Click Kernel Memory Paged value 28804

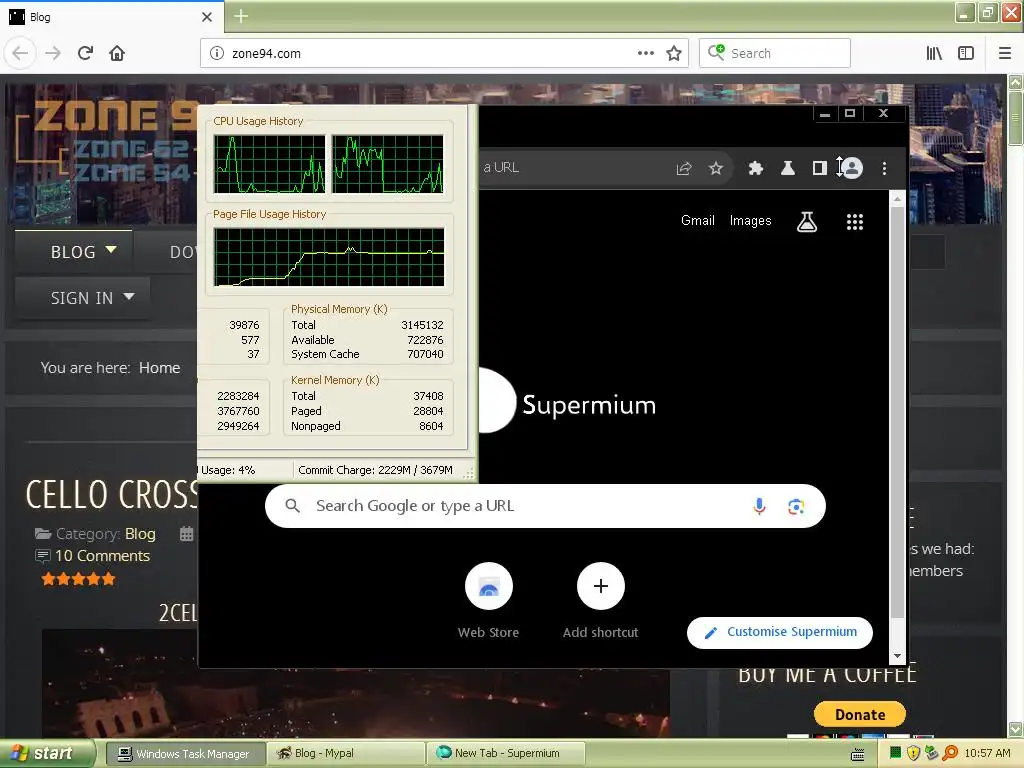(428, 411)
